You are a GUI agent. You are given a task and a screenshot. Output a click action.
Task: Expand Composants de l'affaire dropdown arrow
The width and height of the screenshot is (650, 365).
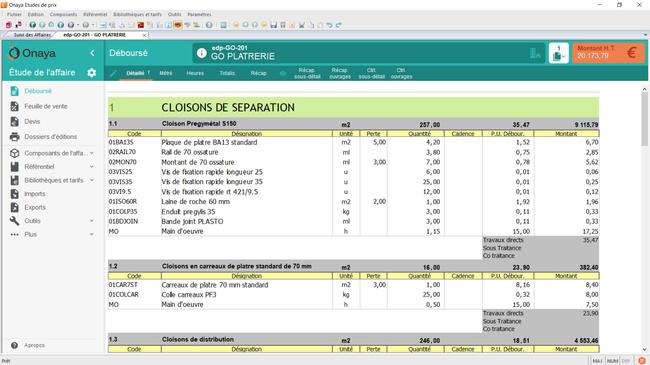click(x=92, y=153)
